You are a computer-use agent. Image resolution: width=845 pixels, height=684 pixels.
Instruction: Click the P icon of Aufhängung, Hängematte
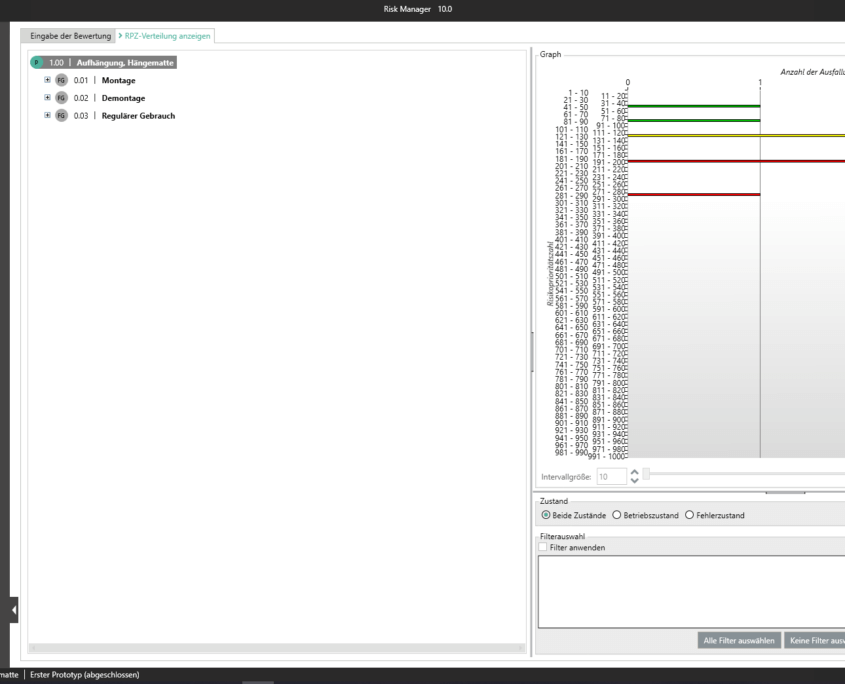[x=38, y=62]
